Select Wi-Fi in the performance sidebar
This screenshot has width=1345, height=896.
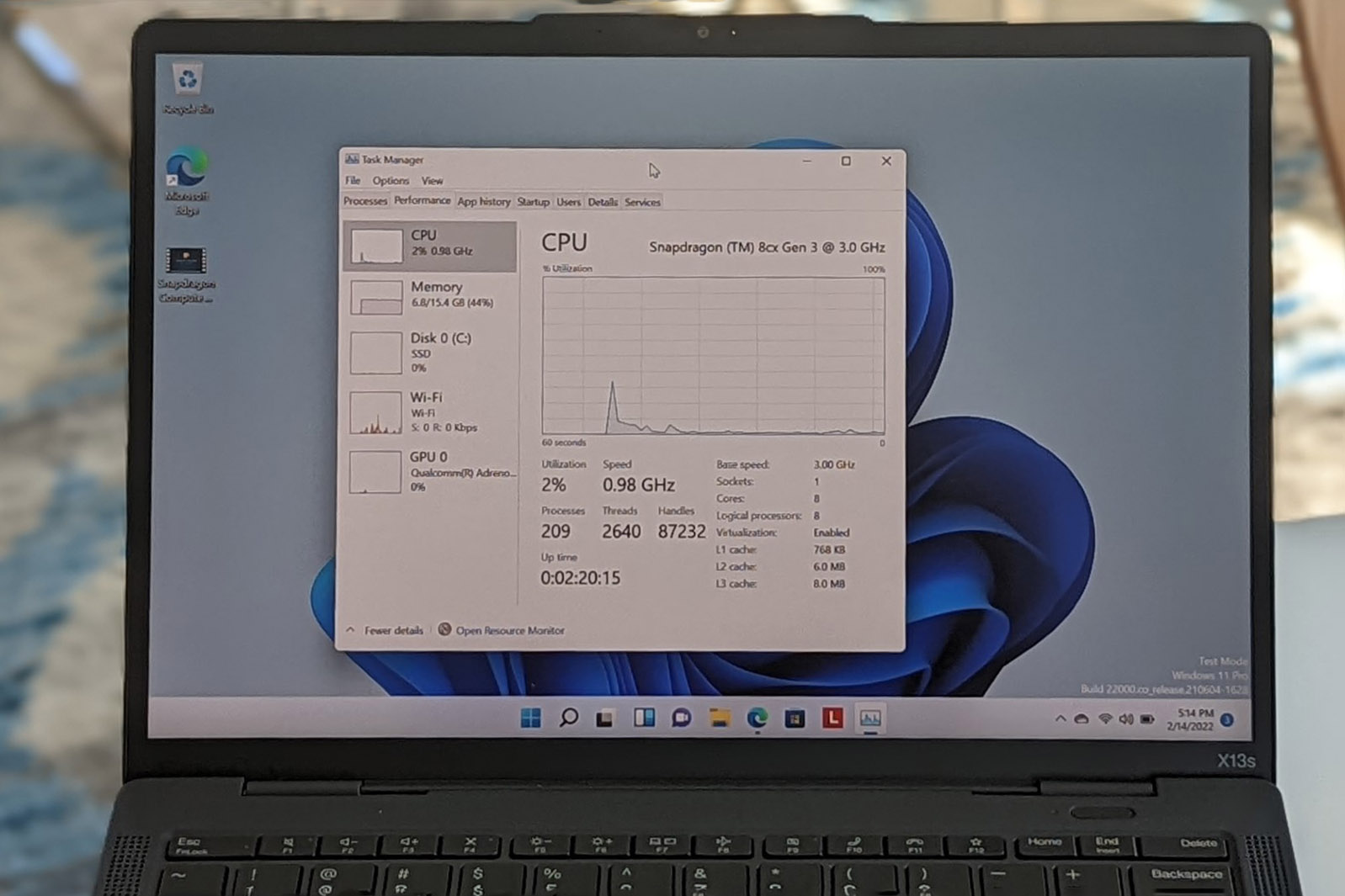(x=429, y=412)
